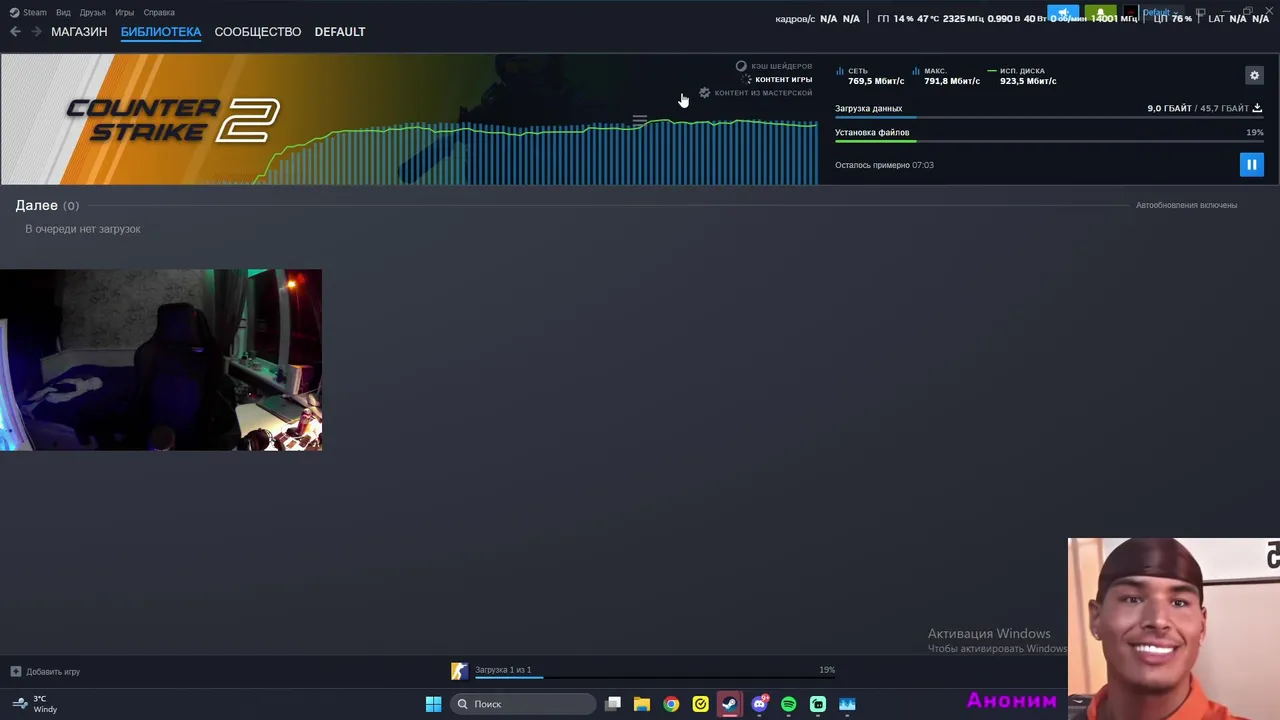The image size is (1280, 720).
Task: Click the download arrow icon beside 45,7 ГБАЙТ
Action: click(x=1257, y=108)
